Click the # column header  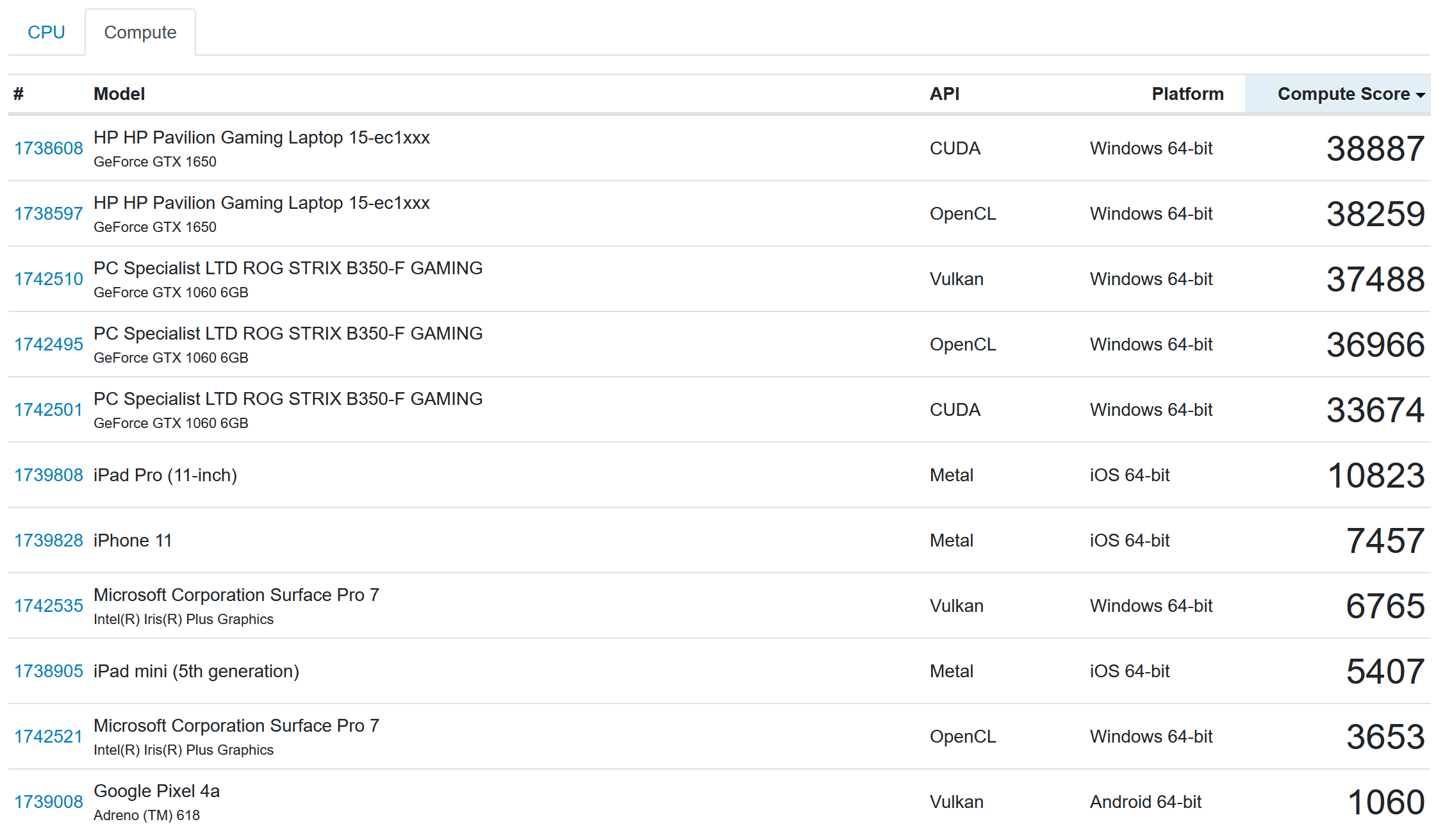point(19,94)
